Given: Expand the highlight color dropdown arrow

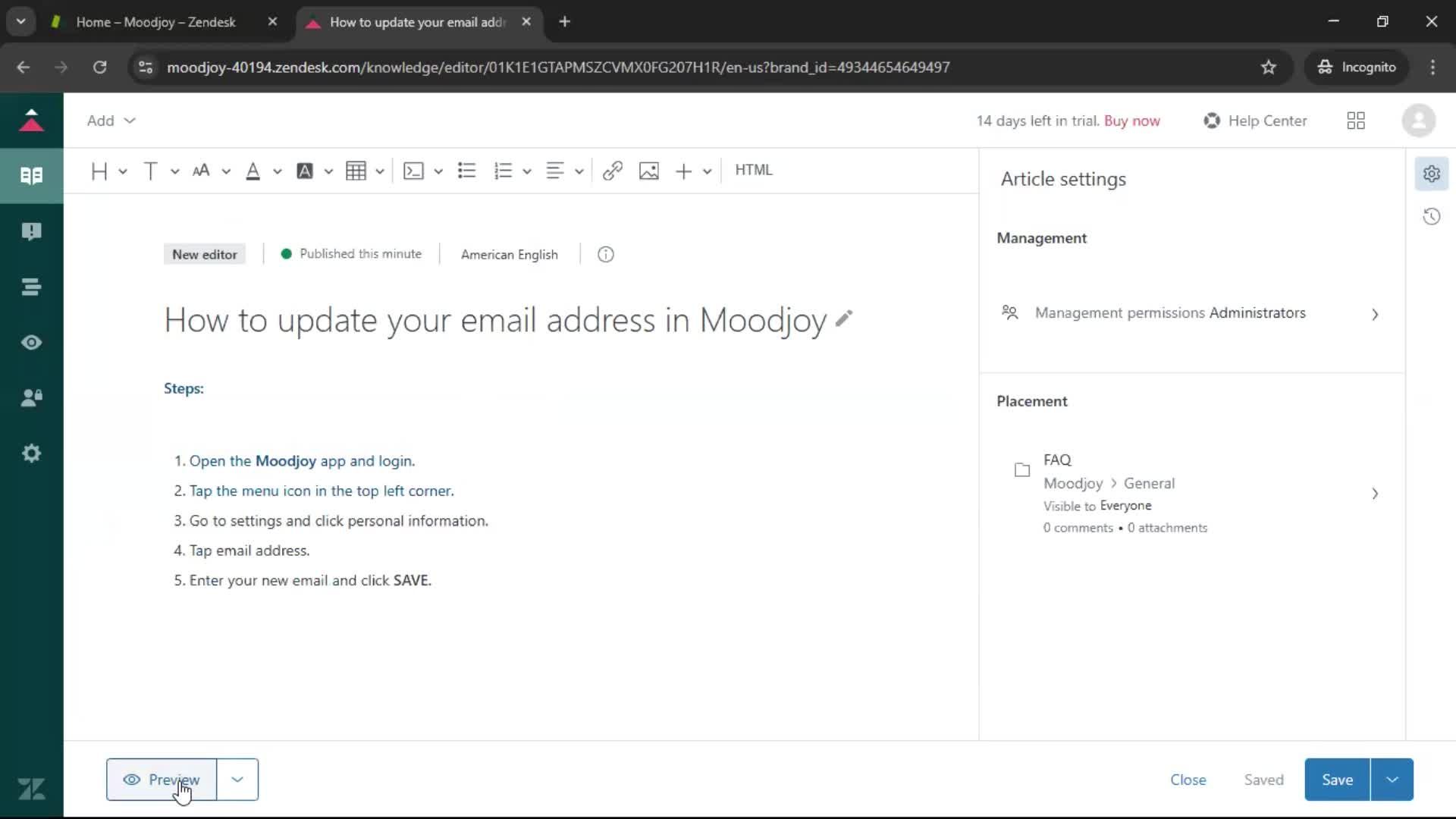Looking at the screenshot, I should click(328, 171).
